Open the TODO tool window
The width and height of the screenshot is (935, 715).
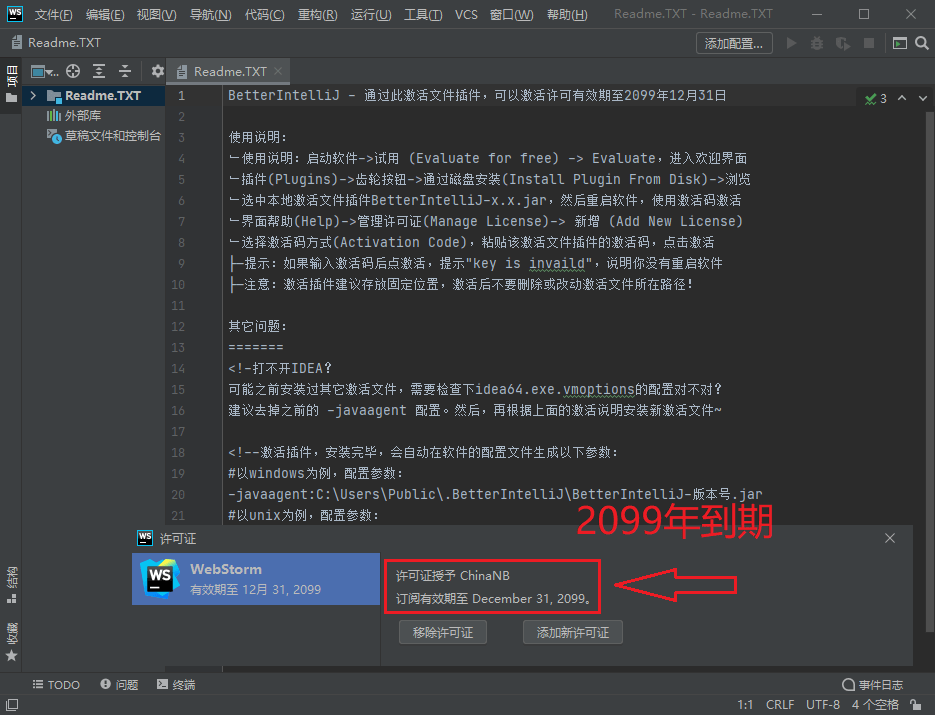[x=57, y=685]
